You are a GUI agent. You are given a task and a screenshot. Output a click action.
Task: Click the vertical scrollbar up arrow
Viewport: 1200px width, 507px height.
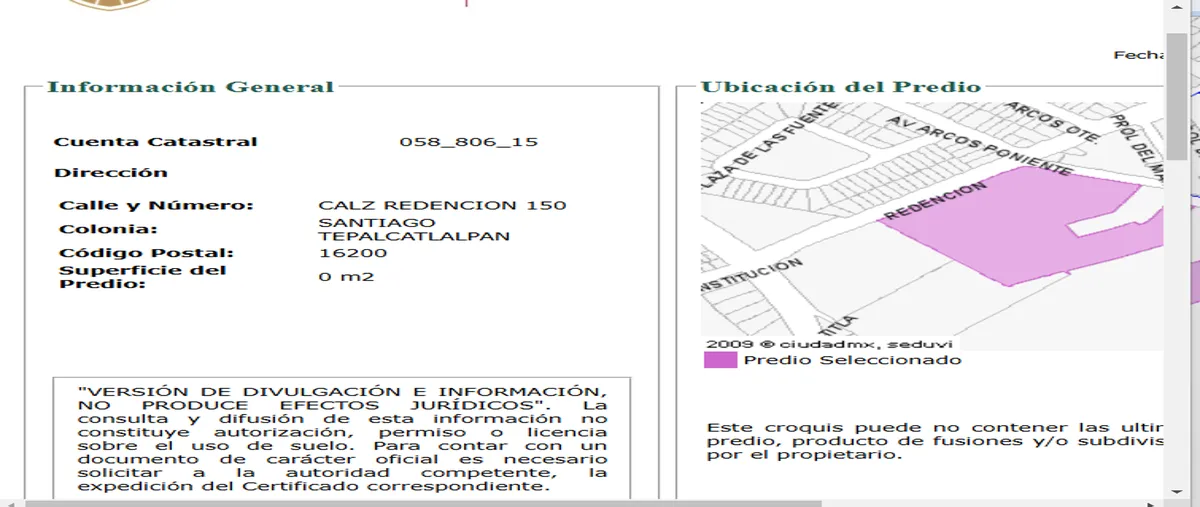tap(1177, 8)
